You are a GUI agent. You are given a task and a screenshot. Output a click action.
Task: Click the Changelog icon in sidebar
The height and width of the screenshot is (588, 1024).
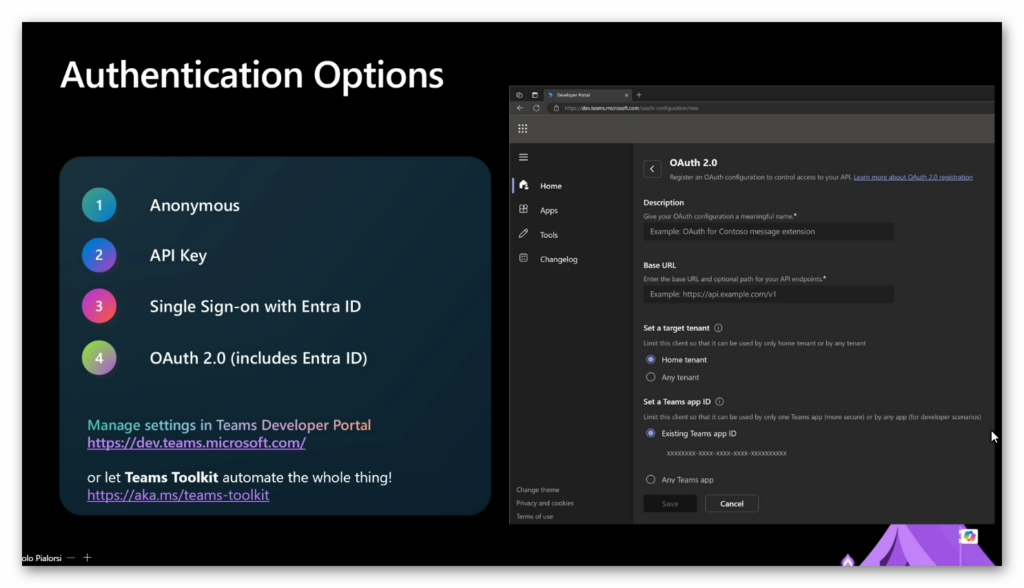(x=524, y=259)
